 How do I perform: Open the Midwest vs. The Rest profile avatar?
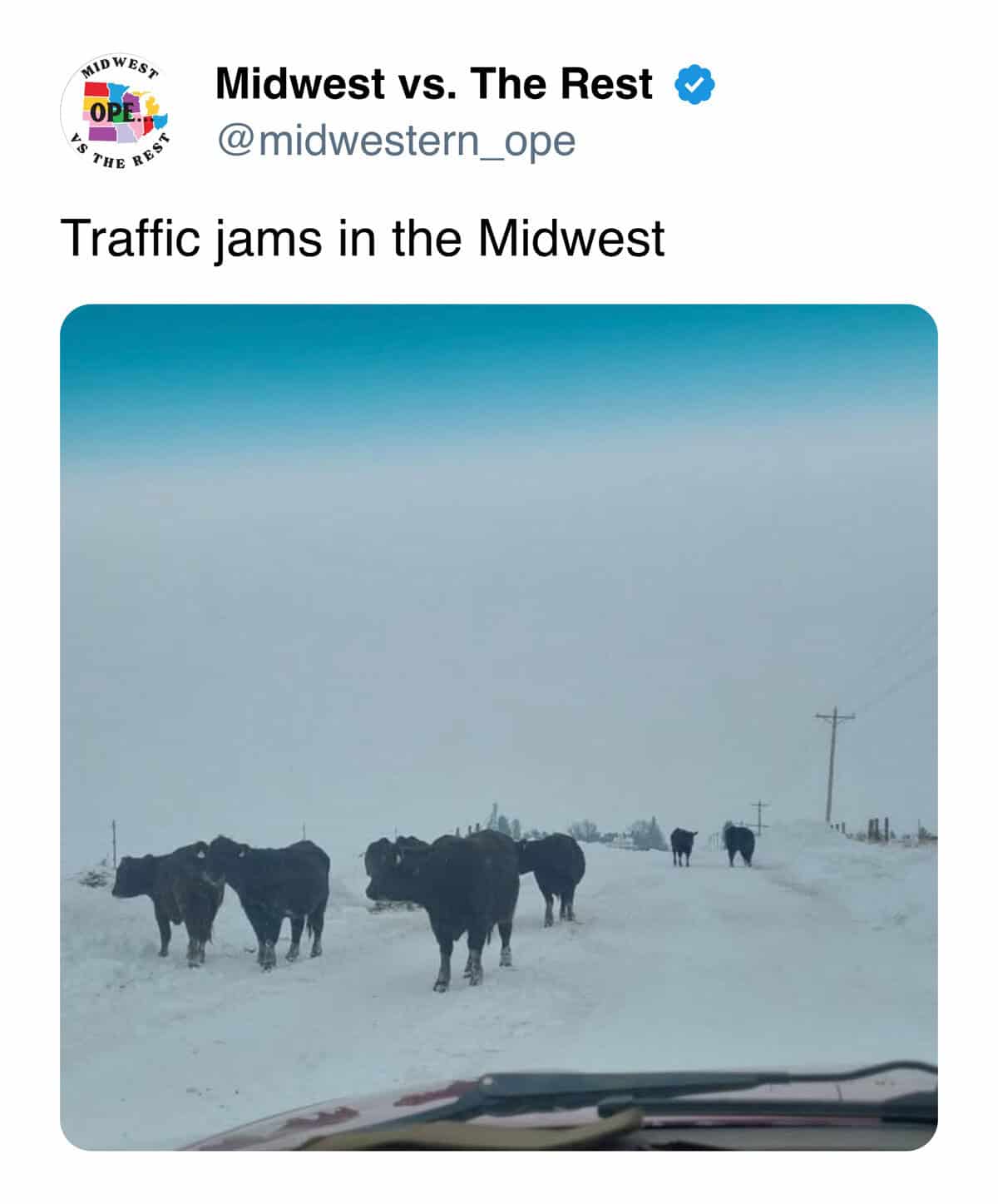(115, 111)
